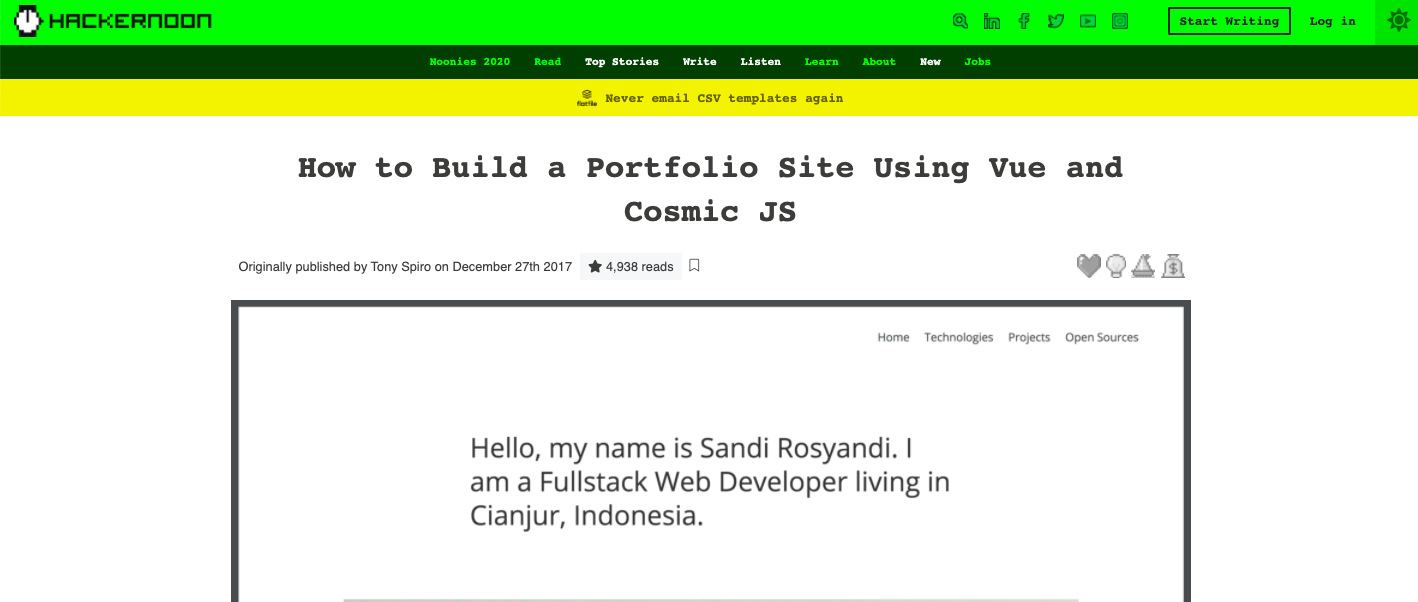React with the sailboat emoji
The height and width of the screenshot is (602, 1418).
click(1143, 266)
